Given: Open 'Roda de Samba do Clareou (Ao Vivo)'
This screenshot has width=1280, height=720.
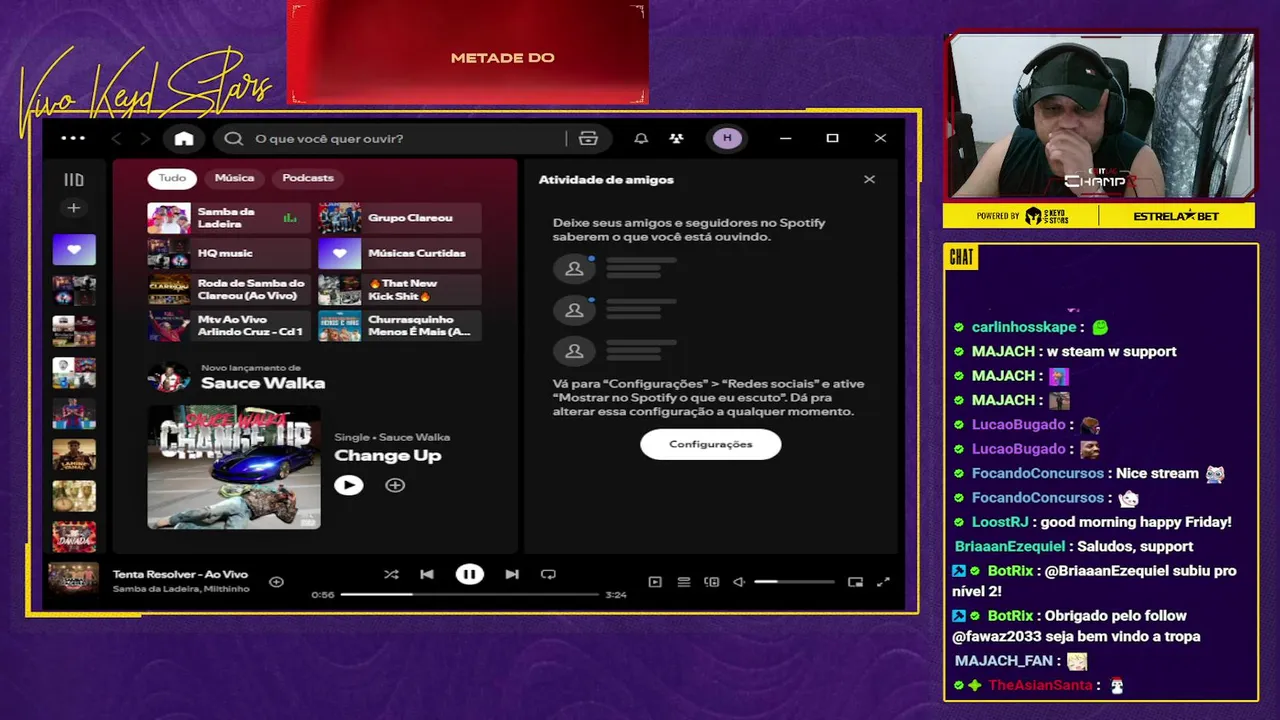Looking at the screenshot, I should 229,290.
